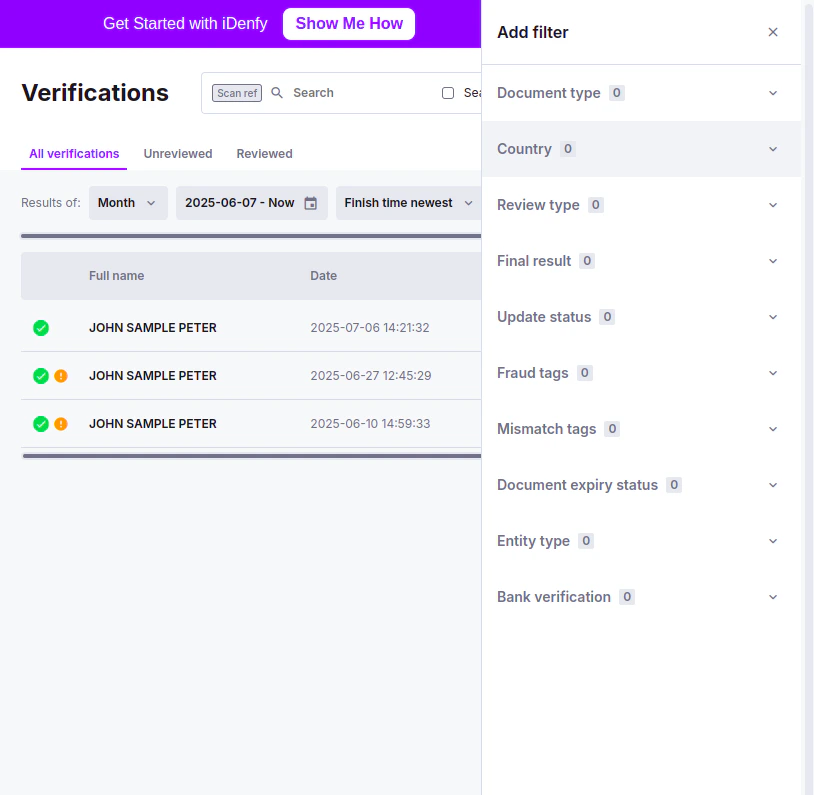The image size is (814, 795).
Task: Close the Add filter panel
Action: click(x=772, y=32)
